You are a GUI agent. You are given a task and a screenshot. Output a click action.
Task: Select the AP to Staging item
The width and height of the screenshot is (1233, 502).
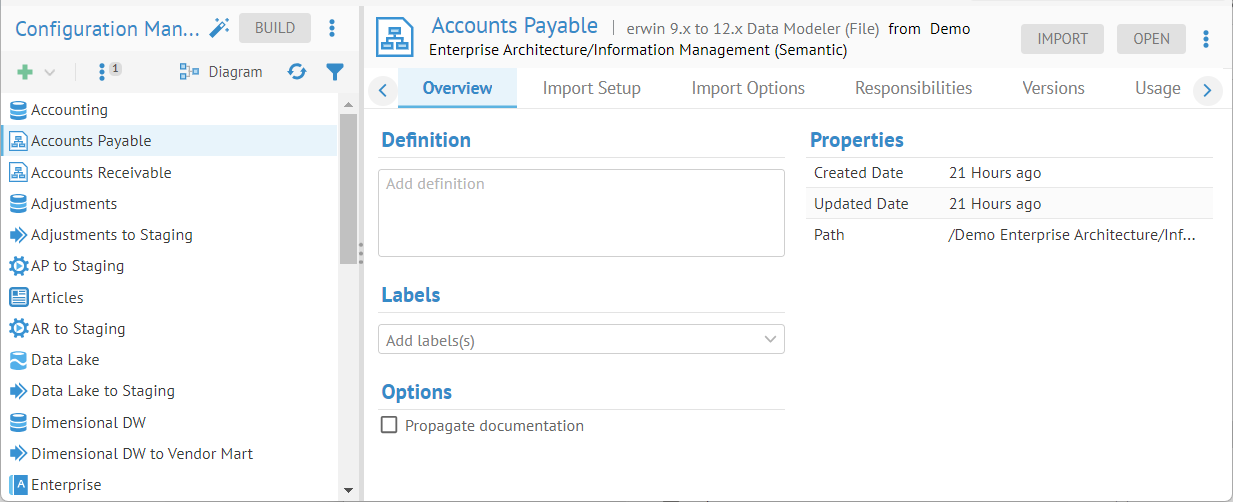coord(77,266)
